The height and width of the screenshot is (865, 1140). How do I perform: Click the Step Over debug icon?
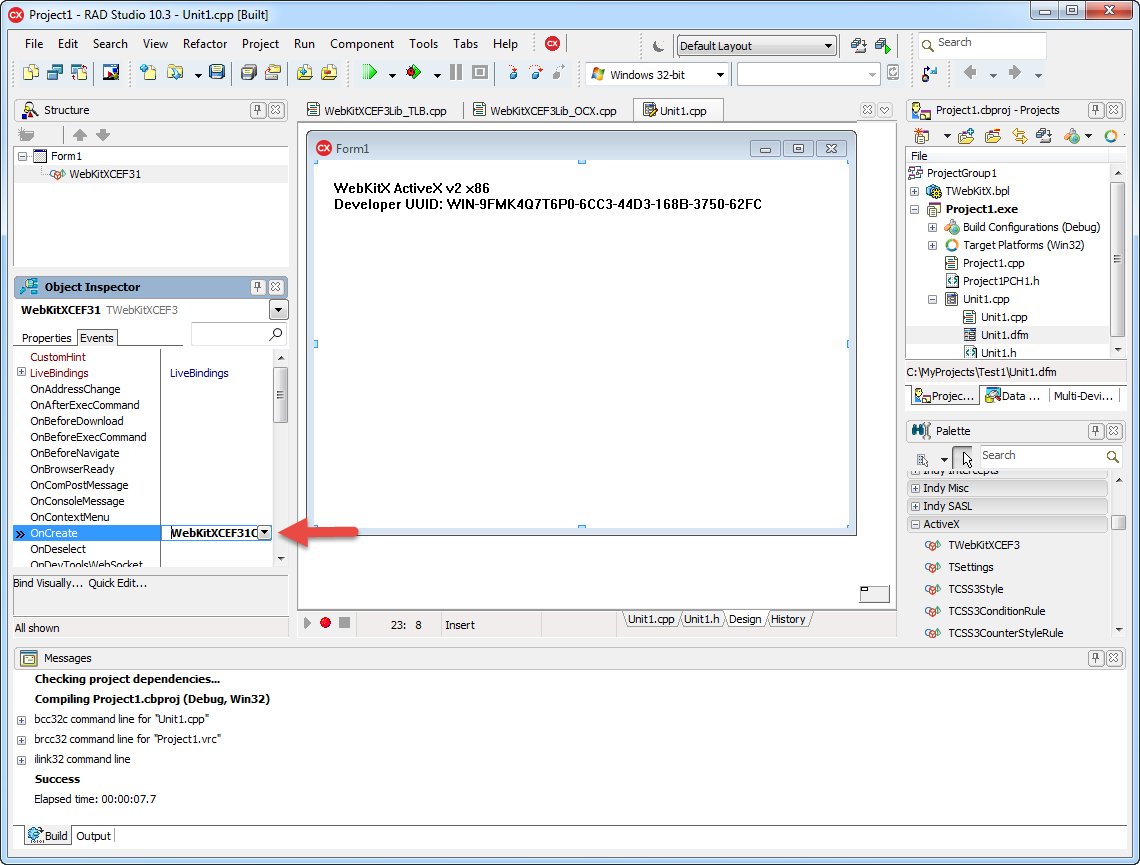536,72
